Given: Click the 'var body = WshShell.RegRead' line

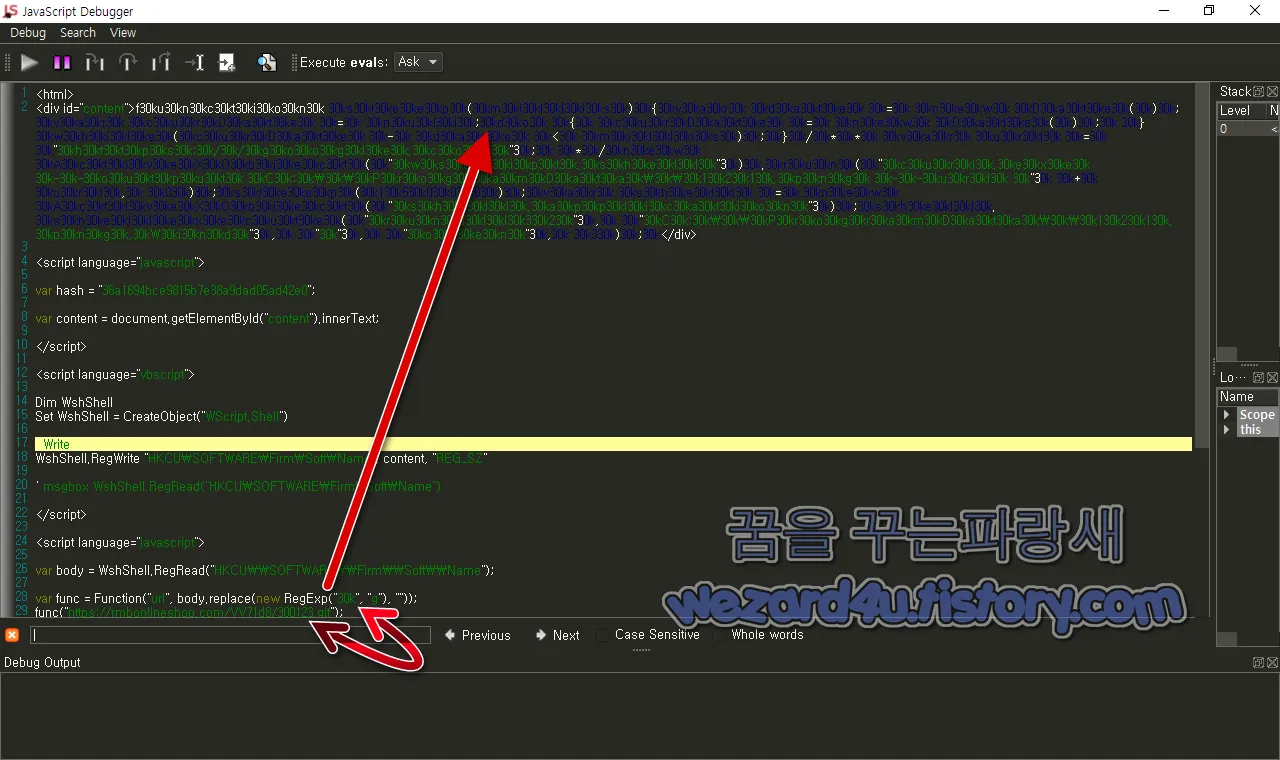Looking at the screenshot, I should point(265,570).
